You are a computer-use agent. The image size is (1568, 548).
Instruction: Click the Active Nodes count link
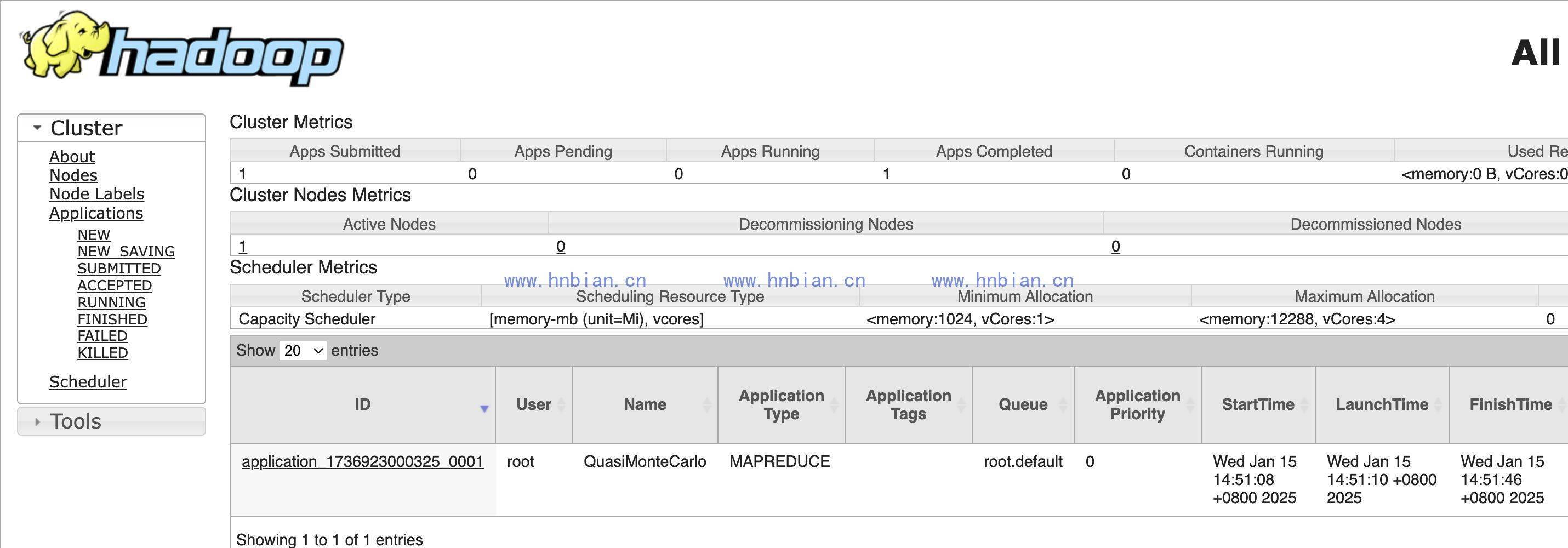tap(243, 247)
